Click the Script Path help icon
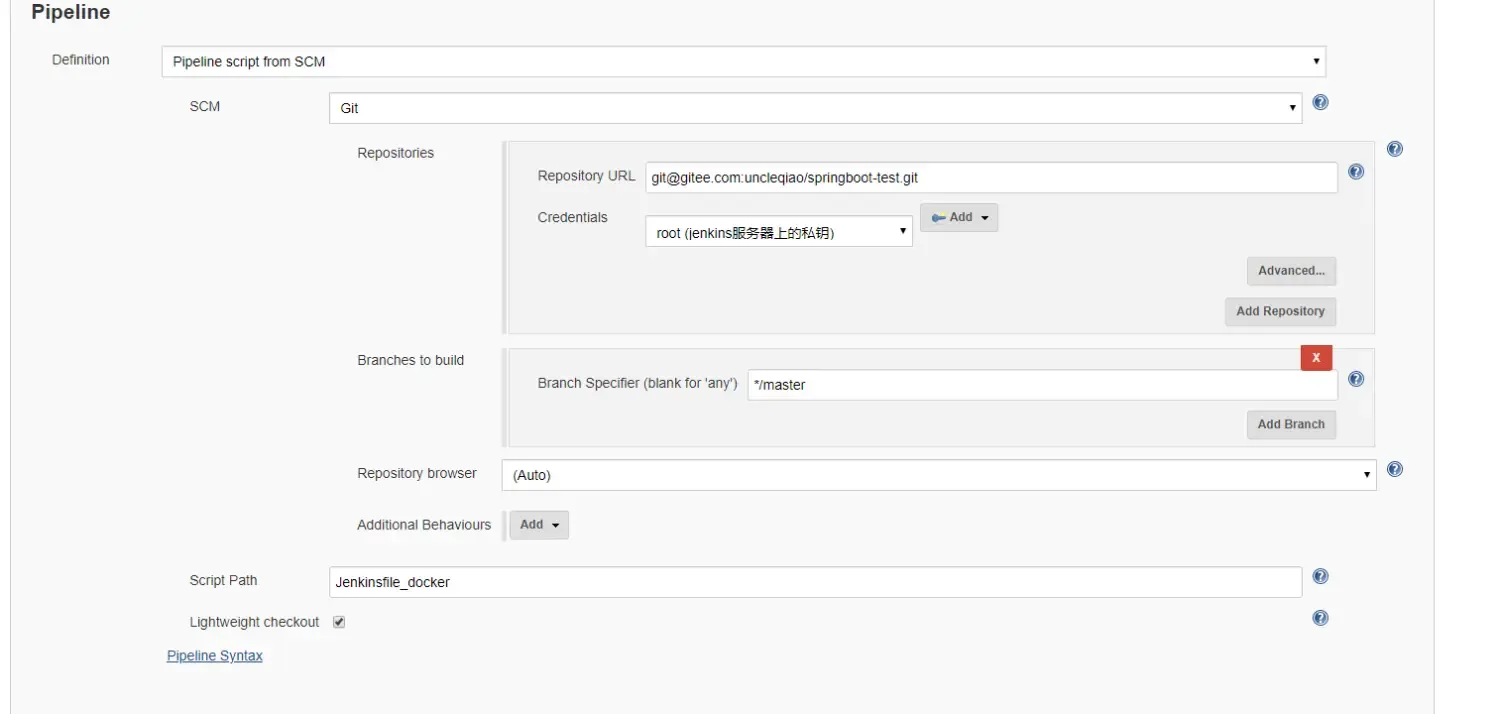The image size is (1500, 714). coord(1320,575)
